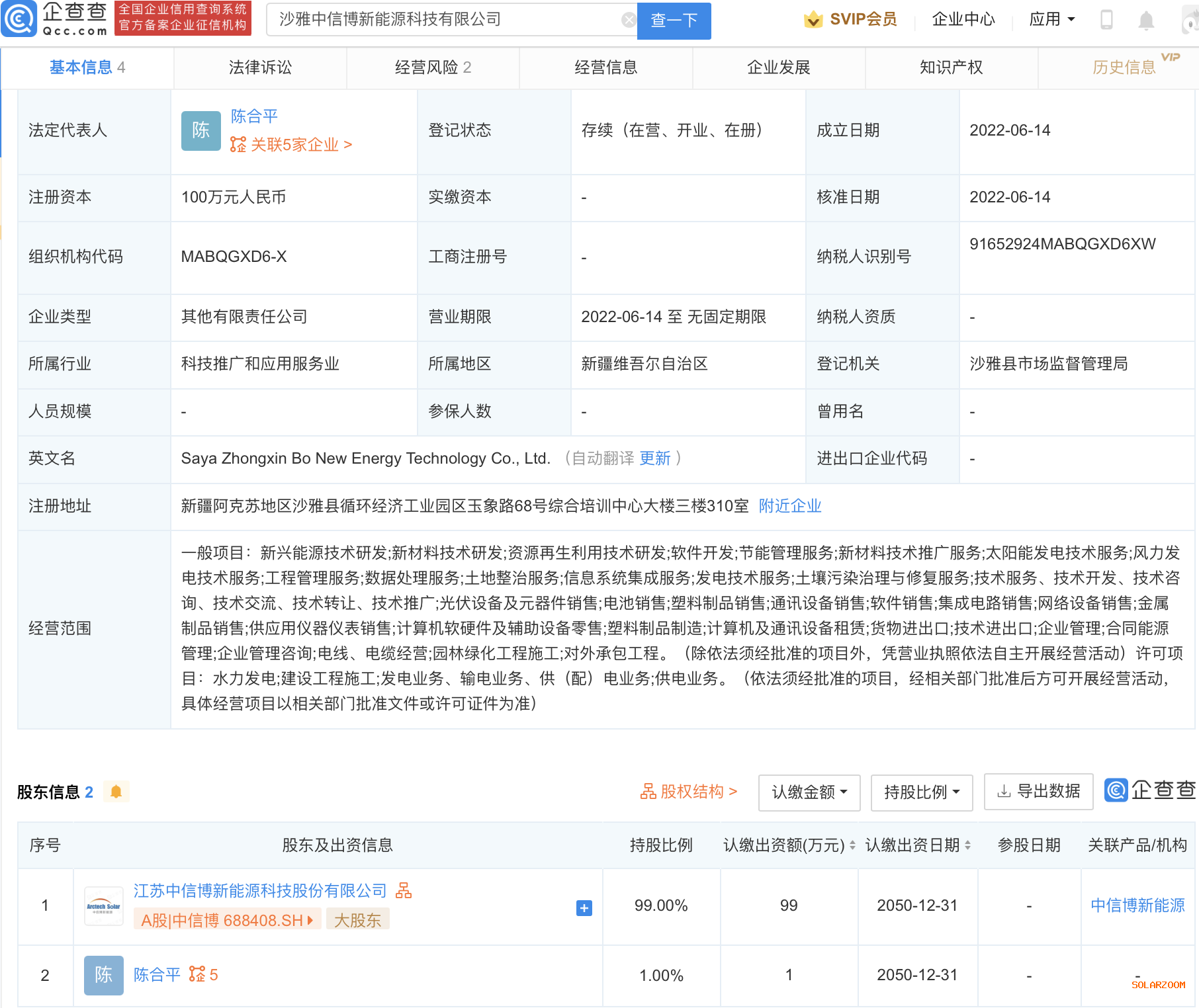Image resolution: width=1199 pixels, height=1008 pixels.
Task: Open the 关联5家企业 link
Action: pyautogui.click(x=292, y=145)
